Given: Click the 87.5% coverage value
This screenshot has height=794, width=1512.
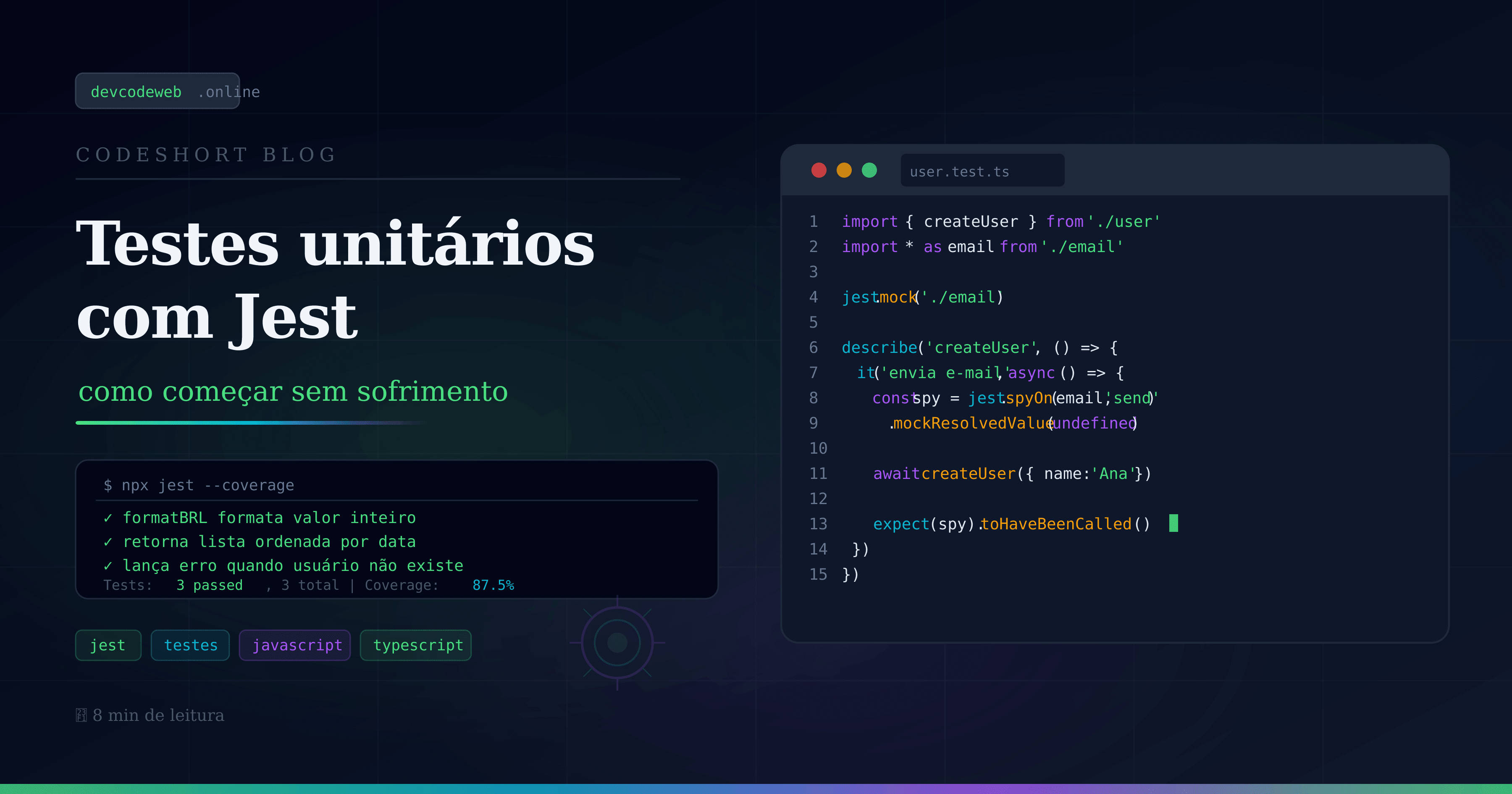Looking at the screenshot, I should (x=493, y=585).
